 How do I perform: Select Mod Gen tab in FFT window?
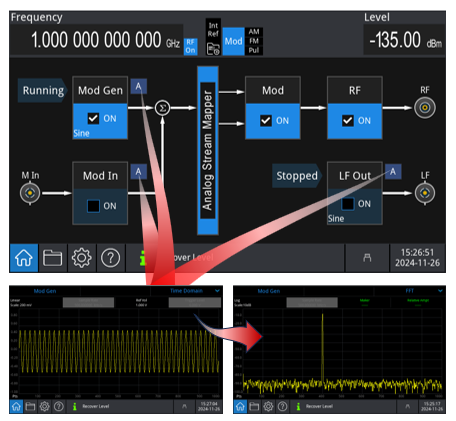point(269,291)
